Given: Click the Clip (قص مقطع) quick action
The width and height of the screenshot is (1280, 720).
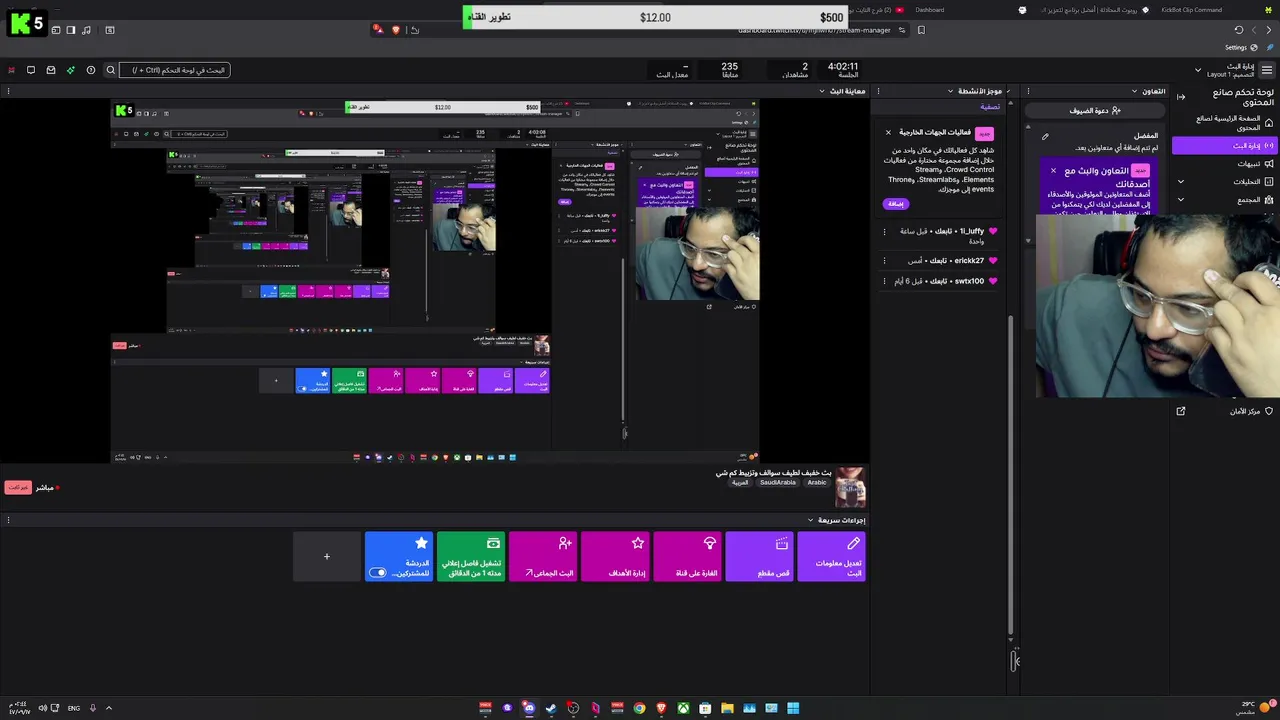Looking at the screenshot, I should point(760,556).
